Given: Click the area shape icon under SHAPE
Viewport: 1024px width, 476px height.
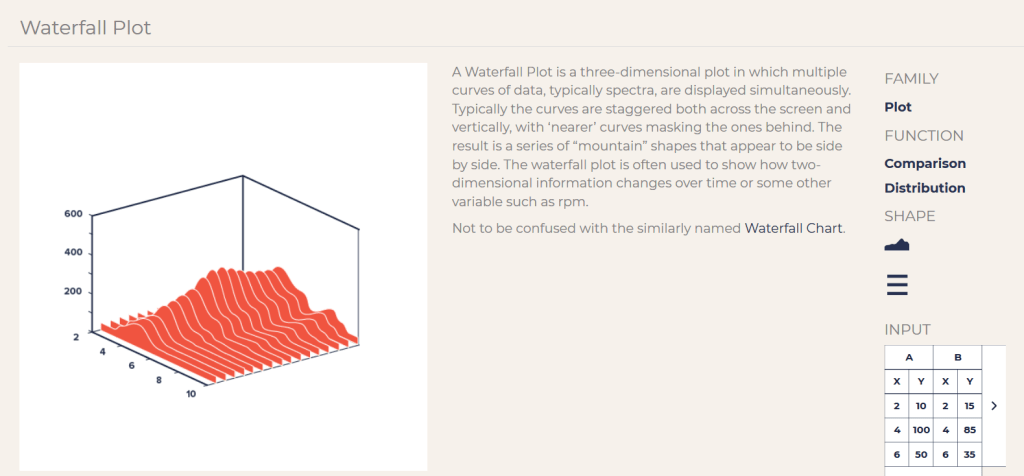Looking at the screenshot, I should point(897,245).
